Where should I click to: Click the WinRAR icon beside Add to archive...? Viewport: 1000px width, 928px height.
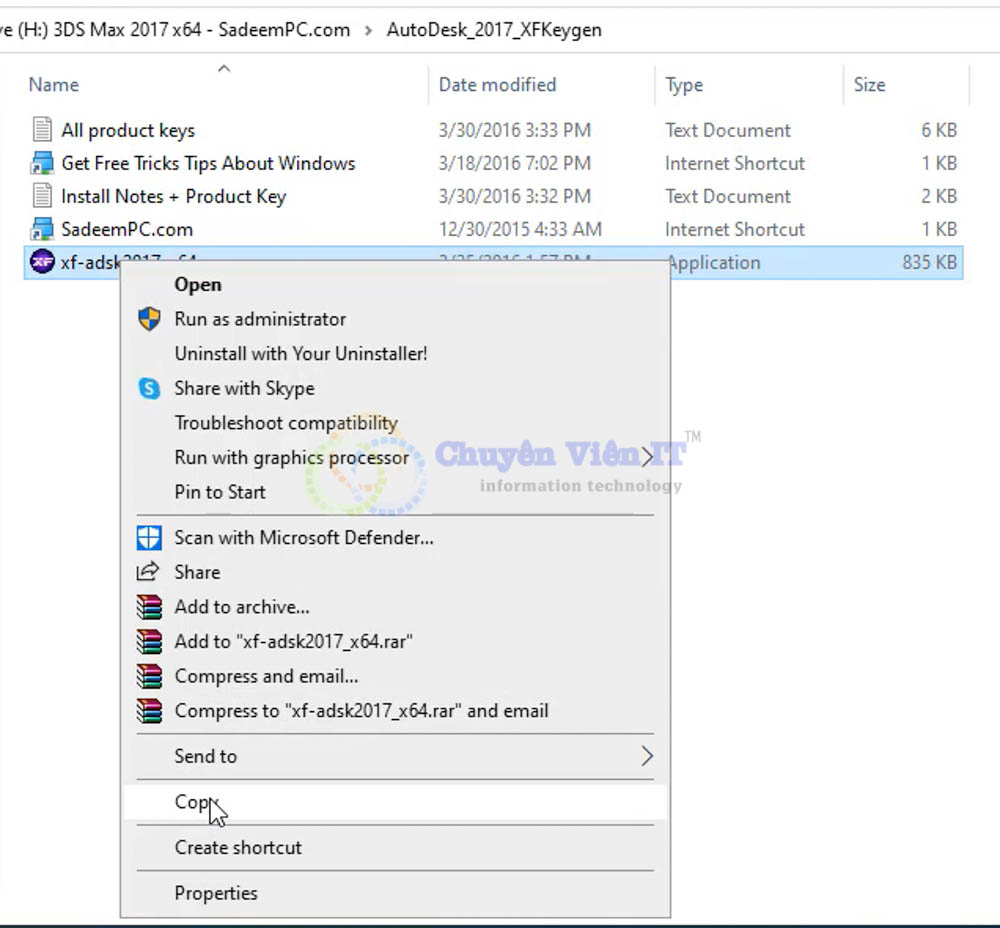coord(149,607)
